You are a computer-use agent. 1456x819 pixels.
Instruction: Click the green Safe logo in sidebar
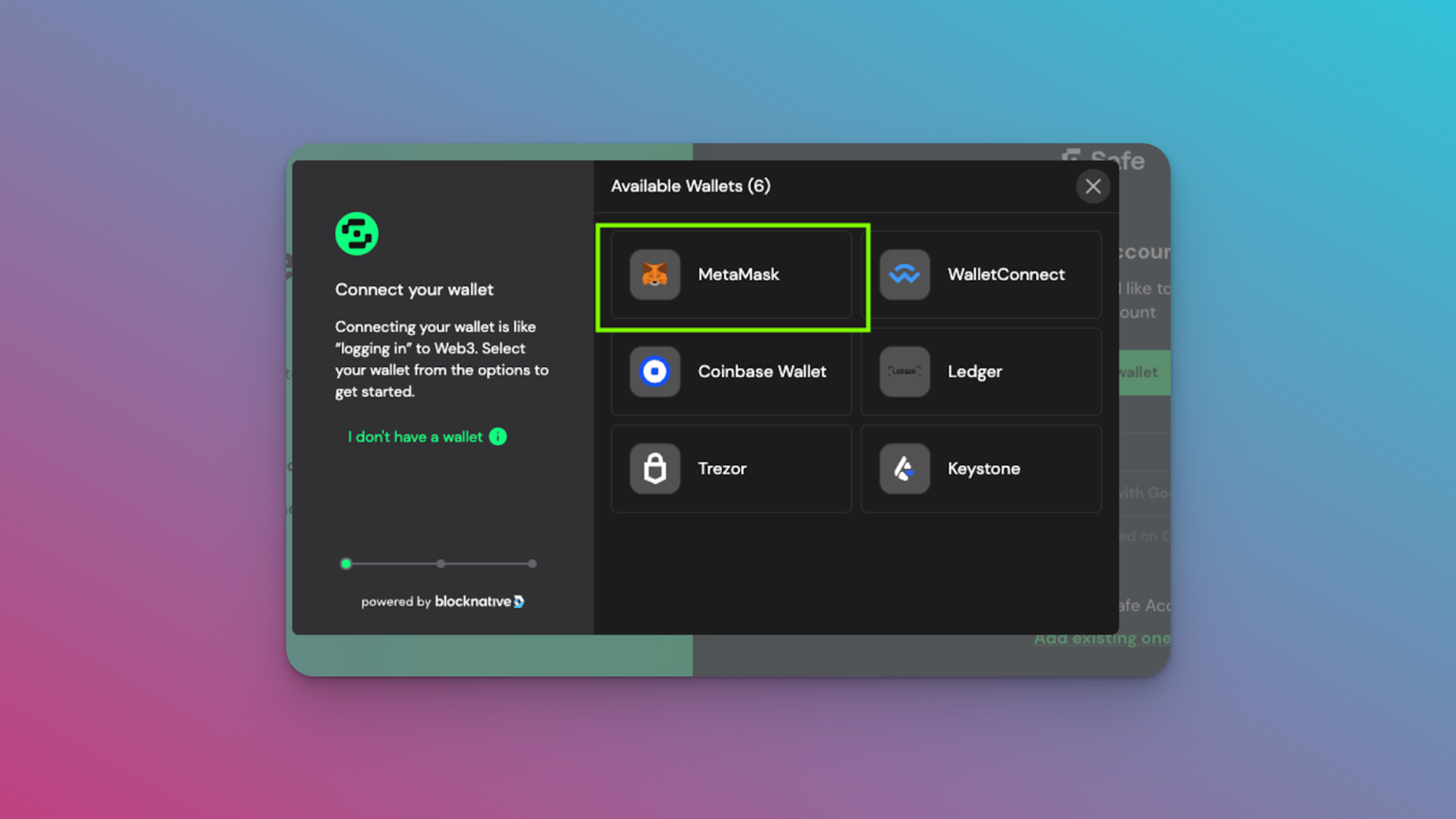pos(357,234)
